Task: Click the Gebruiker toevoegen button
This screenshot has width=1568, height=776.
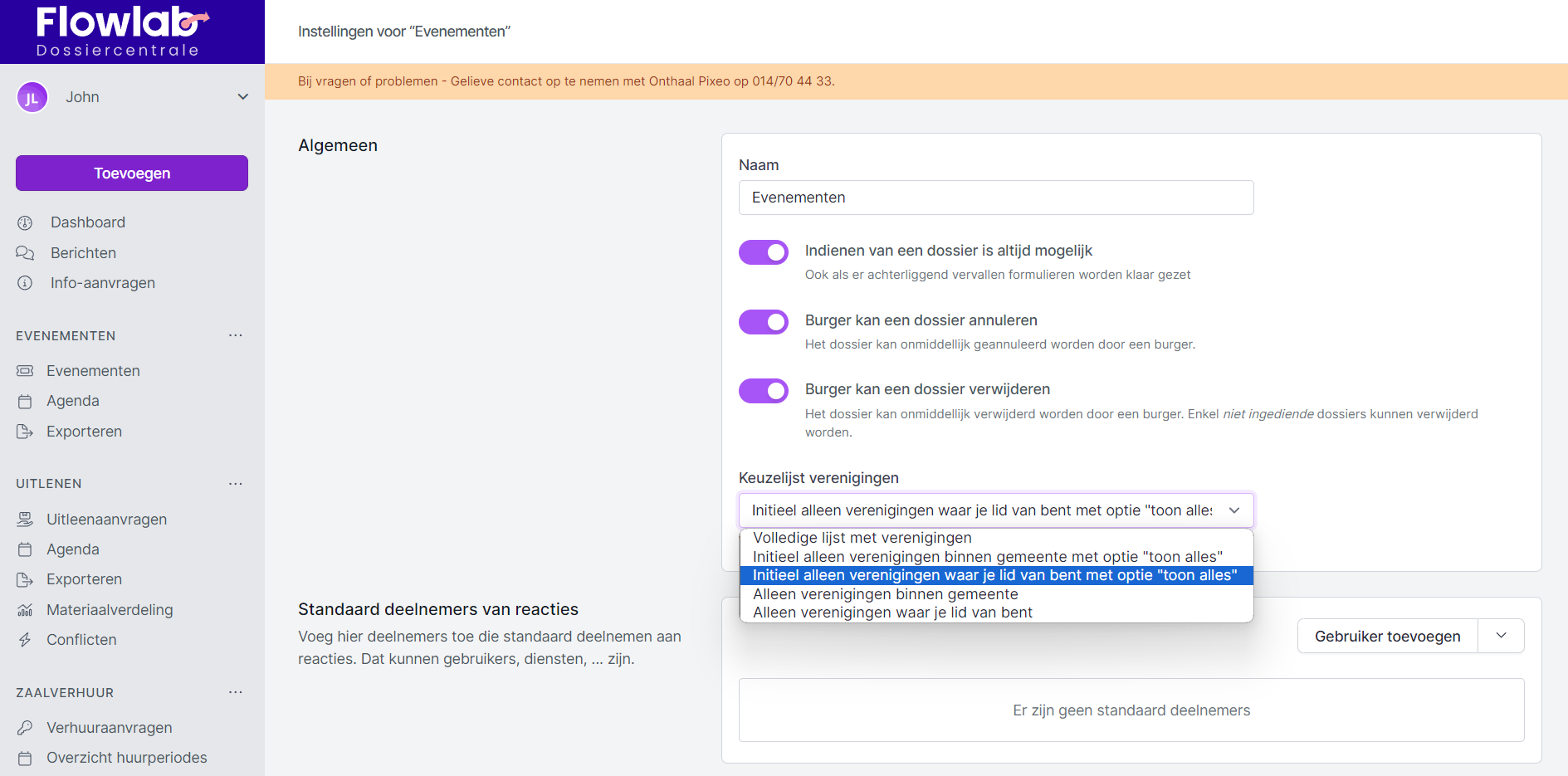Action: 1387,637
